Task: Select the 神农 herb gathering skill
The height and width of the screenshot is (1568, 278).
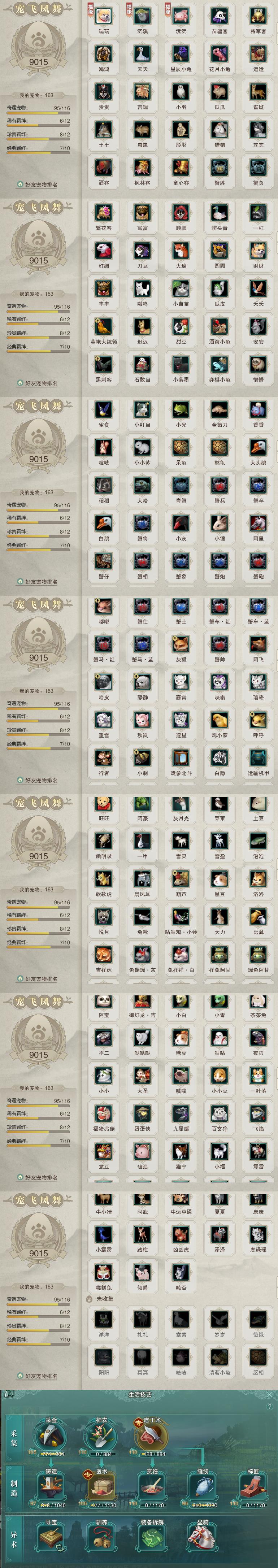Action: tap(101, 1437)
